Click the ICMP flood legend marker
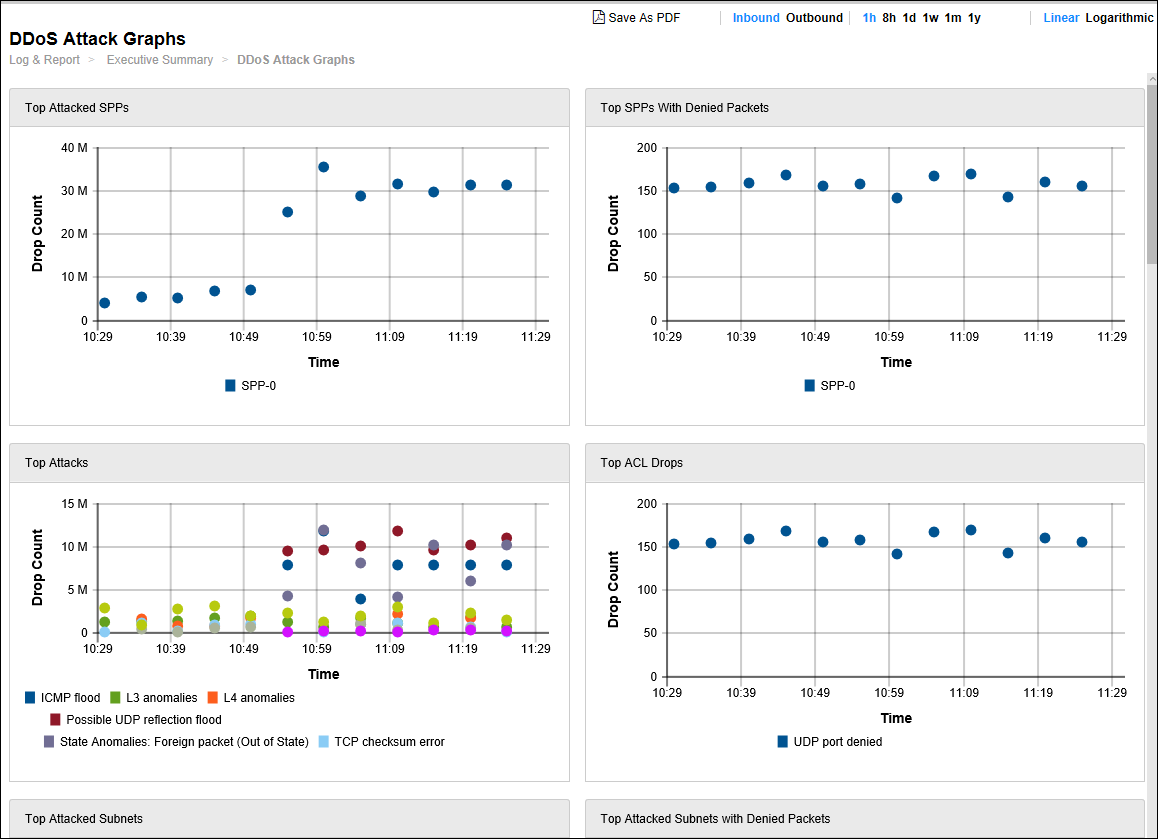 pyautogui.click(x=28, y=697)
